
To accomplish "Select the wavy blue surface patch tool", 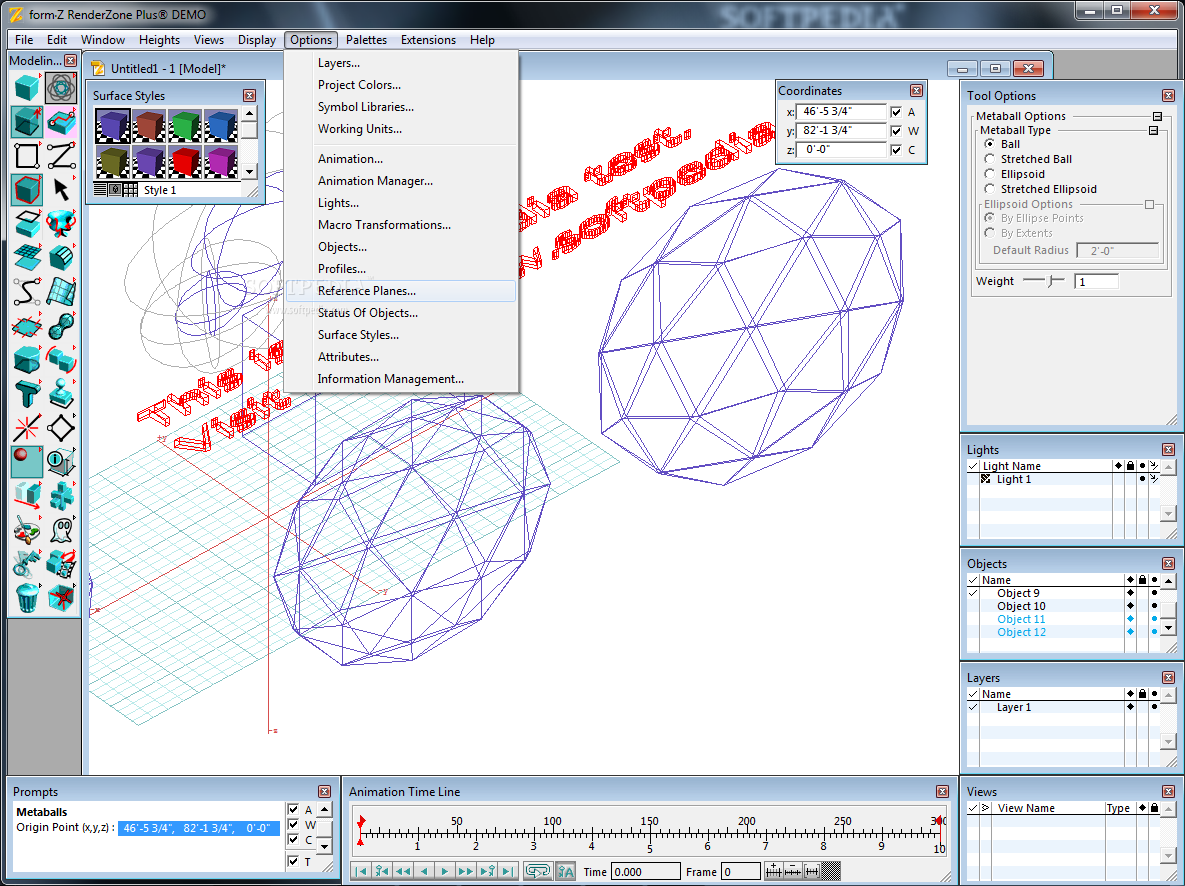I will [61, 291].
